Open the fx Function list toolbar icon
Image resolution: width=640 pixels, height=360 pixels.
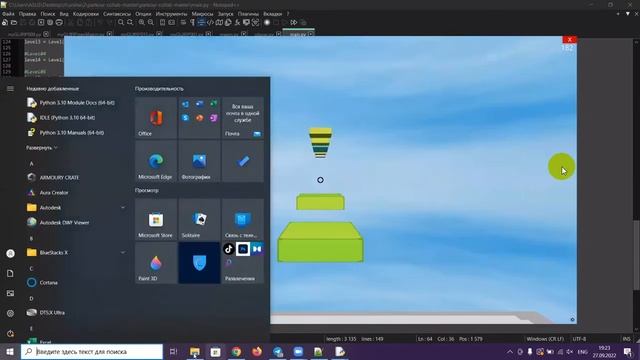[237, 22]
